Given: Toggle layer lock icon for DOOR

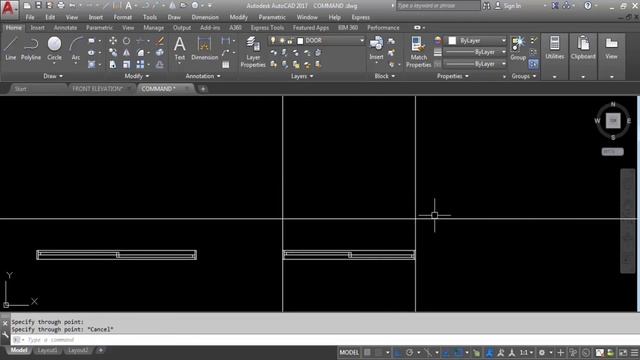Looking at the screenshot, I should [290, 40].
